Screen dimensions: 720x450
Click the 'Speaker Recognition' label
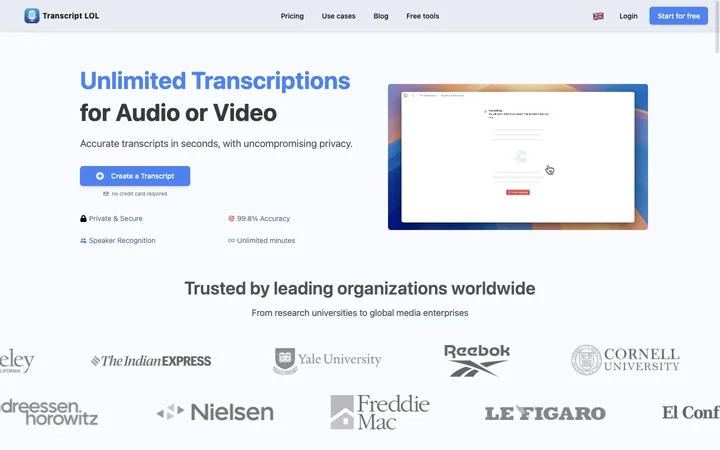click(122, 241)
